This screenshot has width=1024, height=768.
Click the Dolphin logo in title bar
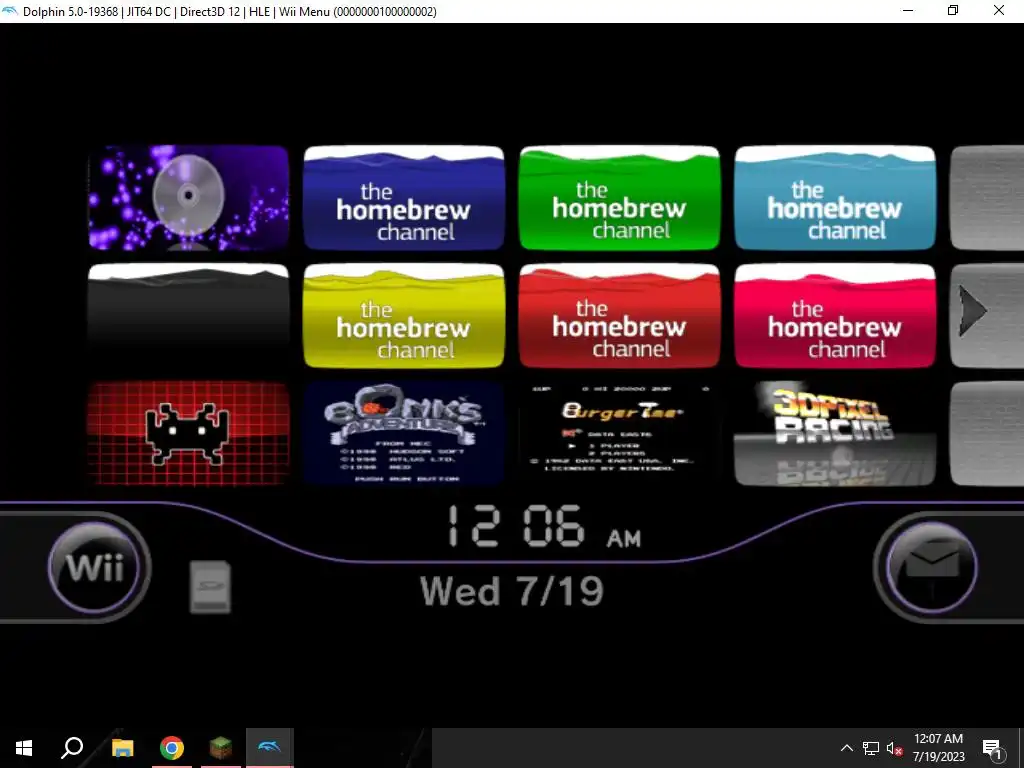coord(10,11)
